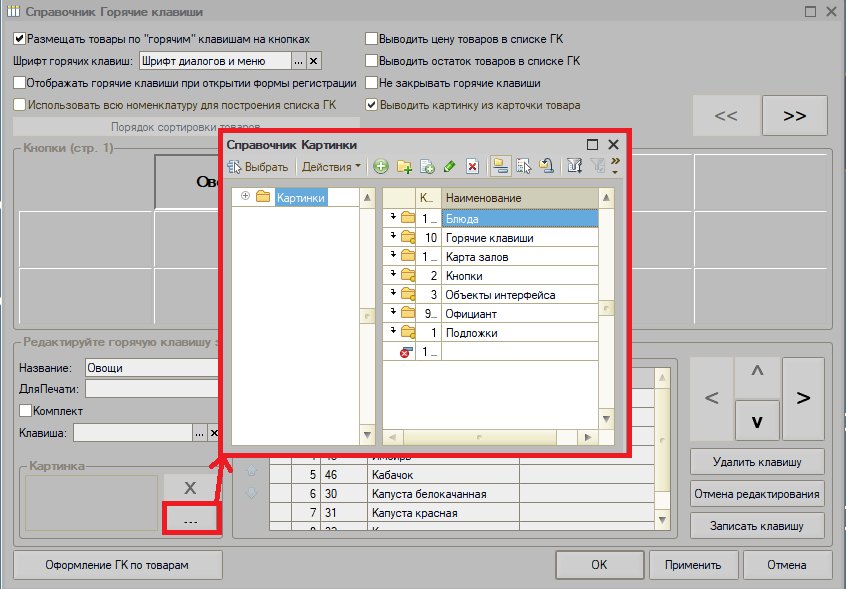Click the list output settings icon
The height and width of the screenshot is (589, 846).
click(523, 167)
